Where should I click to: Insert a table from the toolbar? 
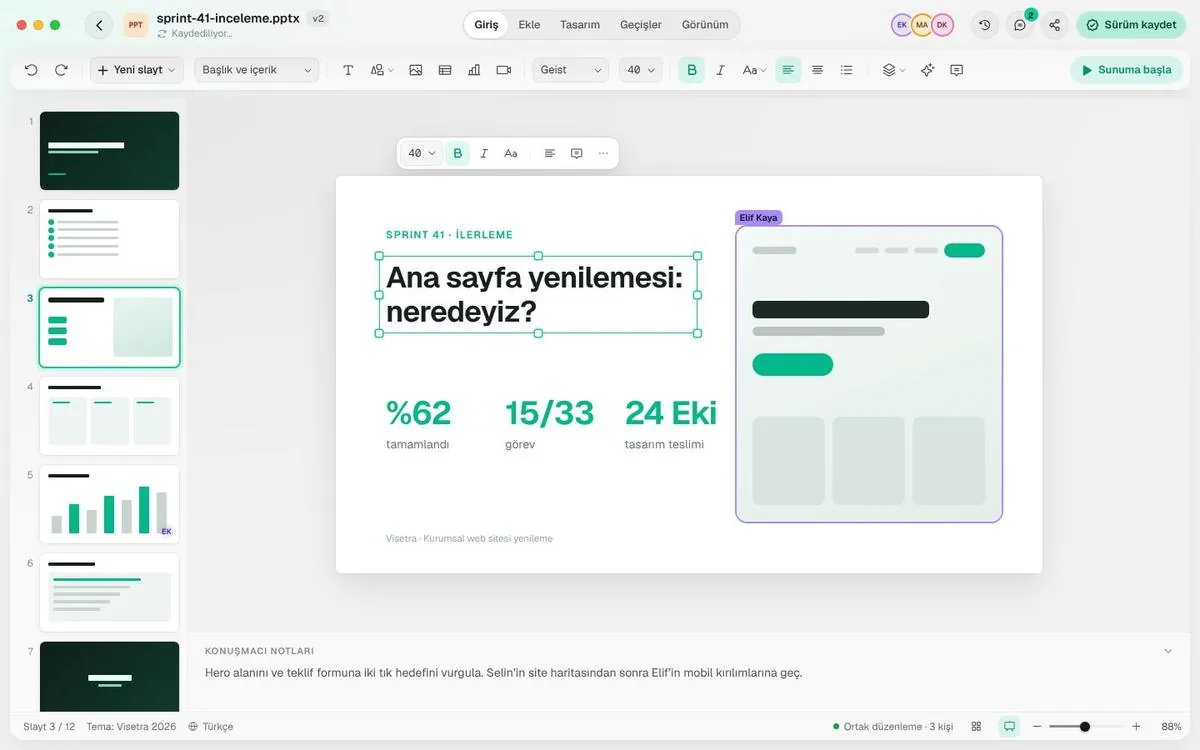point(445,70)
